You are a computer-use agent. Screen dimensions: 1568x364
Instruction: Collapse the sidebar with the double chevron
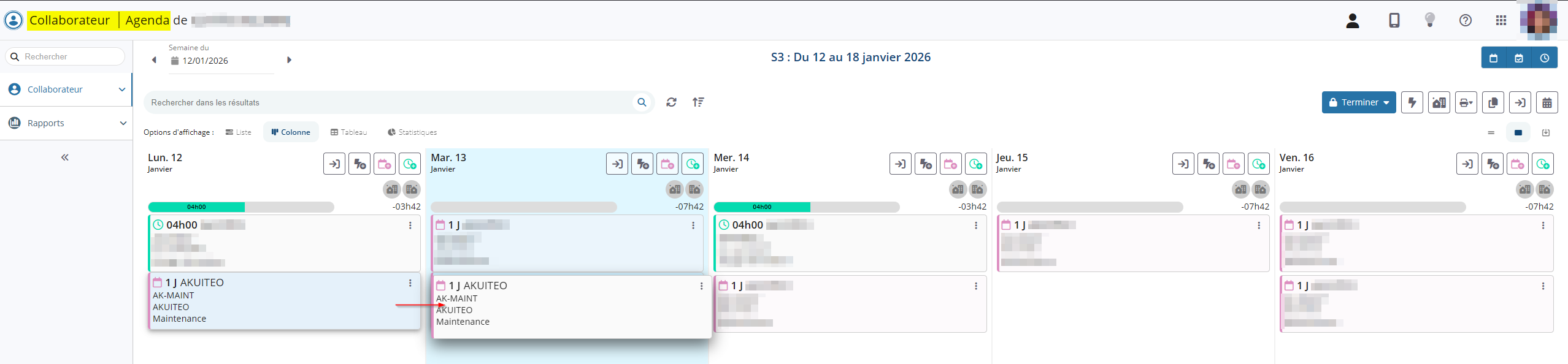65,157
